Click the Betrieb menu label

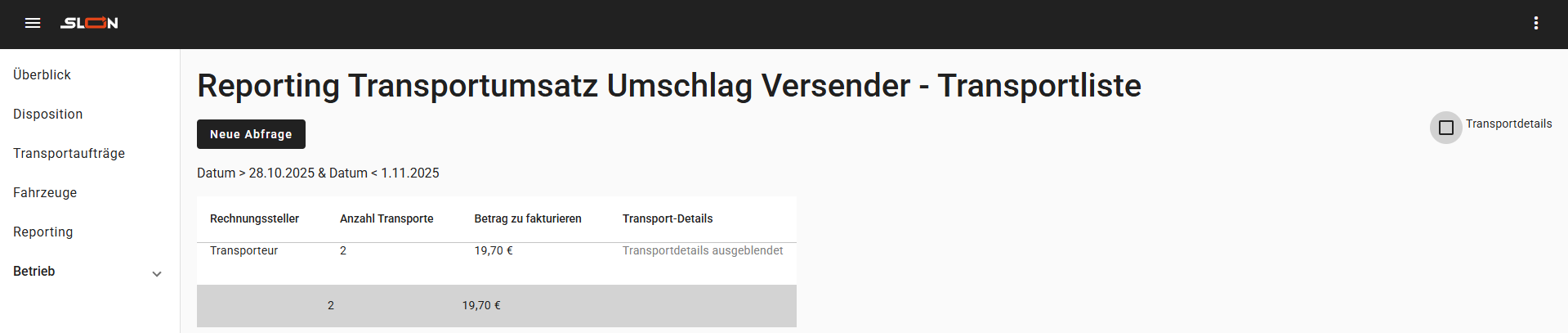(x=34, y=271)
